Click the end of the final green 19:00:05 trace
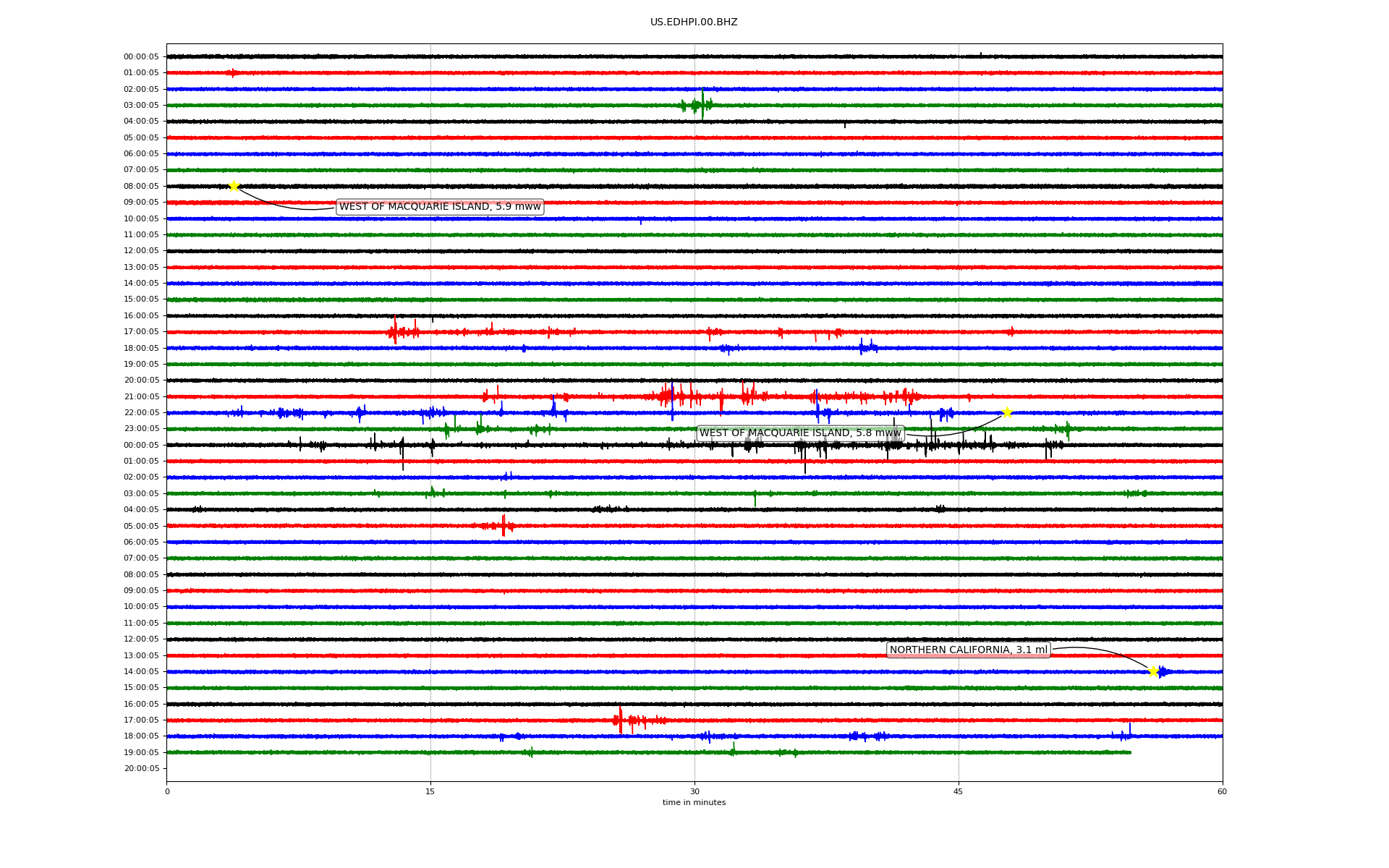This screenshot has height=868, width=1389. click(1129, 752)
